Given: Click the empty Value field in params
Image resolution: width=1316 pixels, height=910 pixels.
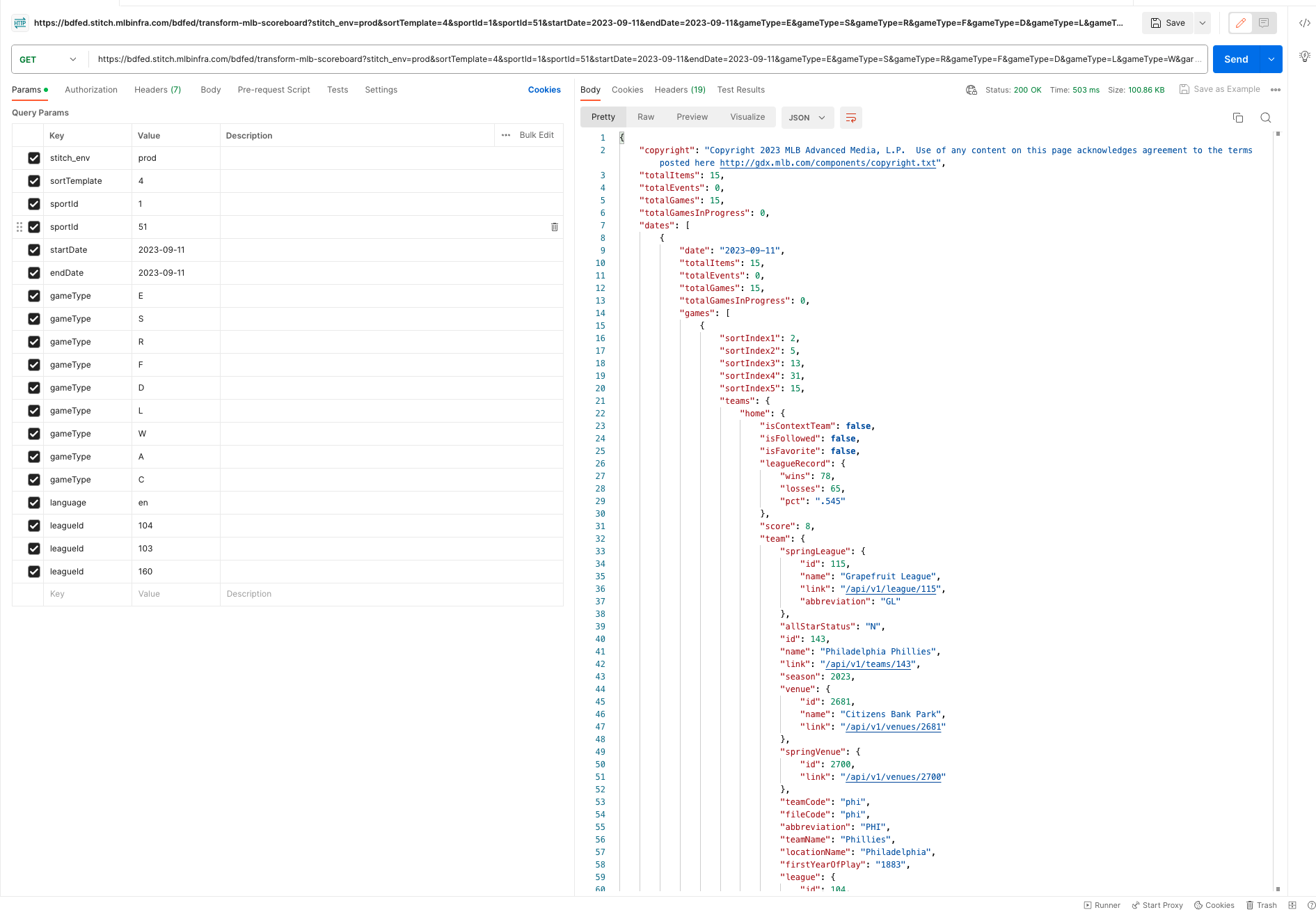Looking at the screenshot, I should coord(176,594).
